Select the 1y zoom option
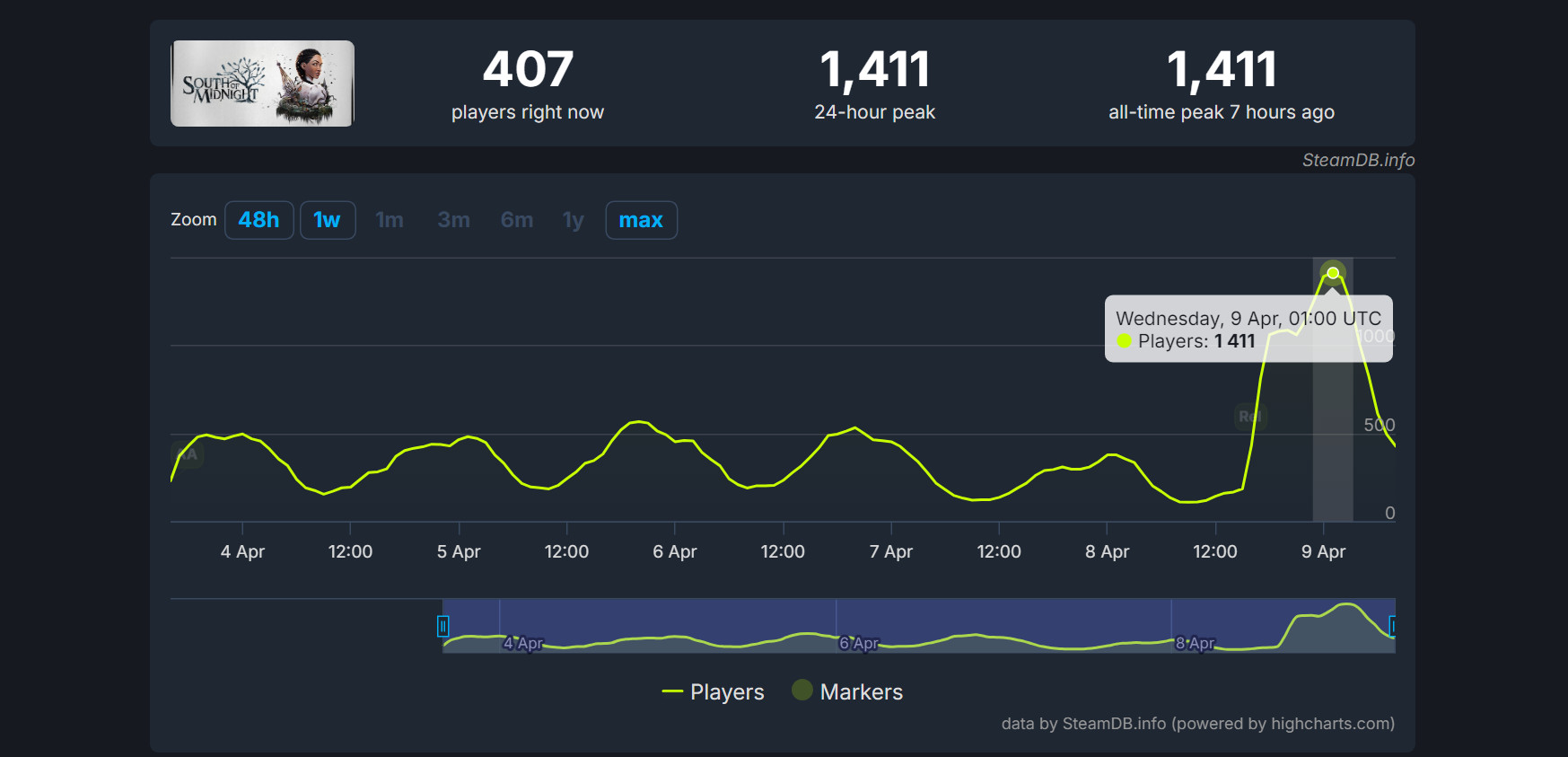1568x757 pixels. [573, 220]
